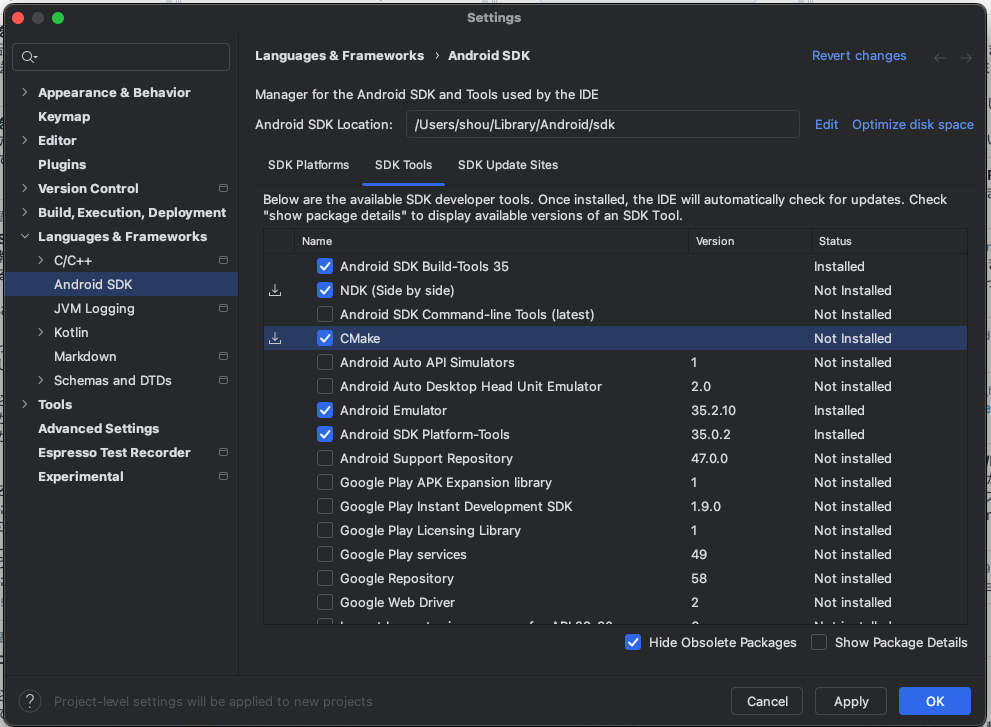The image size is (991, 727).
Task: Toggle Show Package Details checkbox
Action: click(x=819, y=643)
